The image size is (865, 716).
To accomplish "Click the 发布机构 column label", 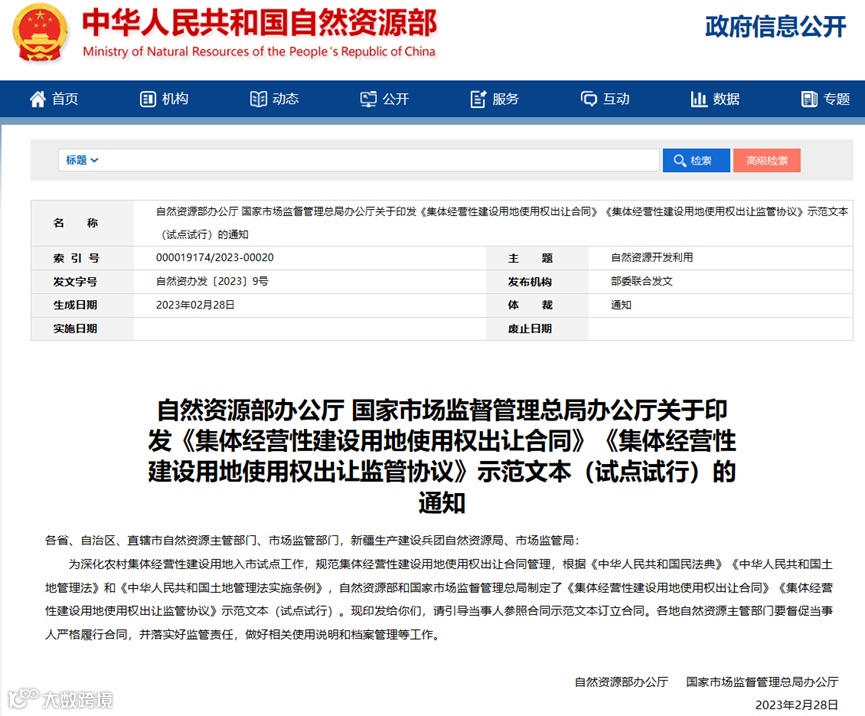I will point(530,282).
